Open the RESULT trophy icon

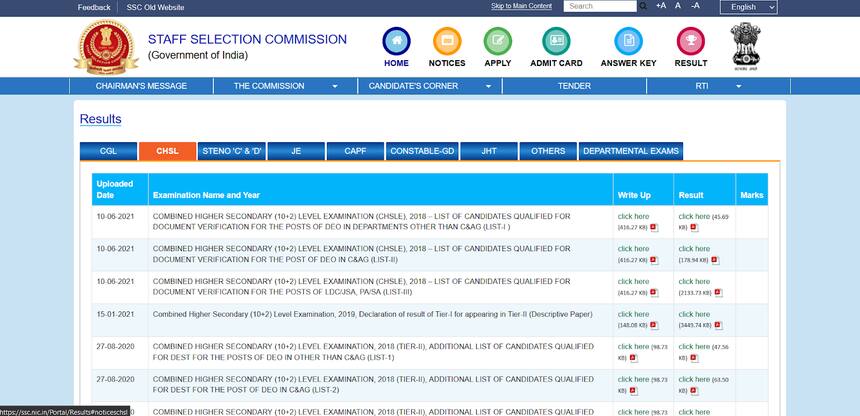(691, 41)
